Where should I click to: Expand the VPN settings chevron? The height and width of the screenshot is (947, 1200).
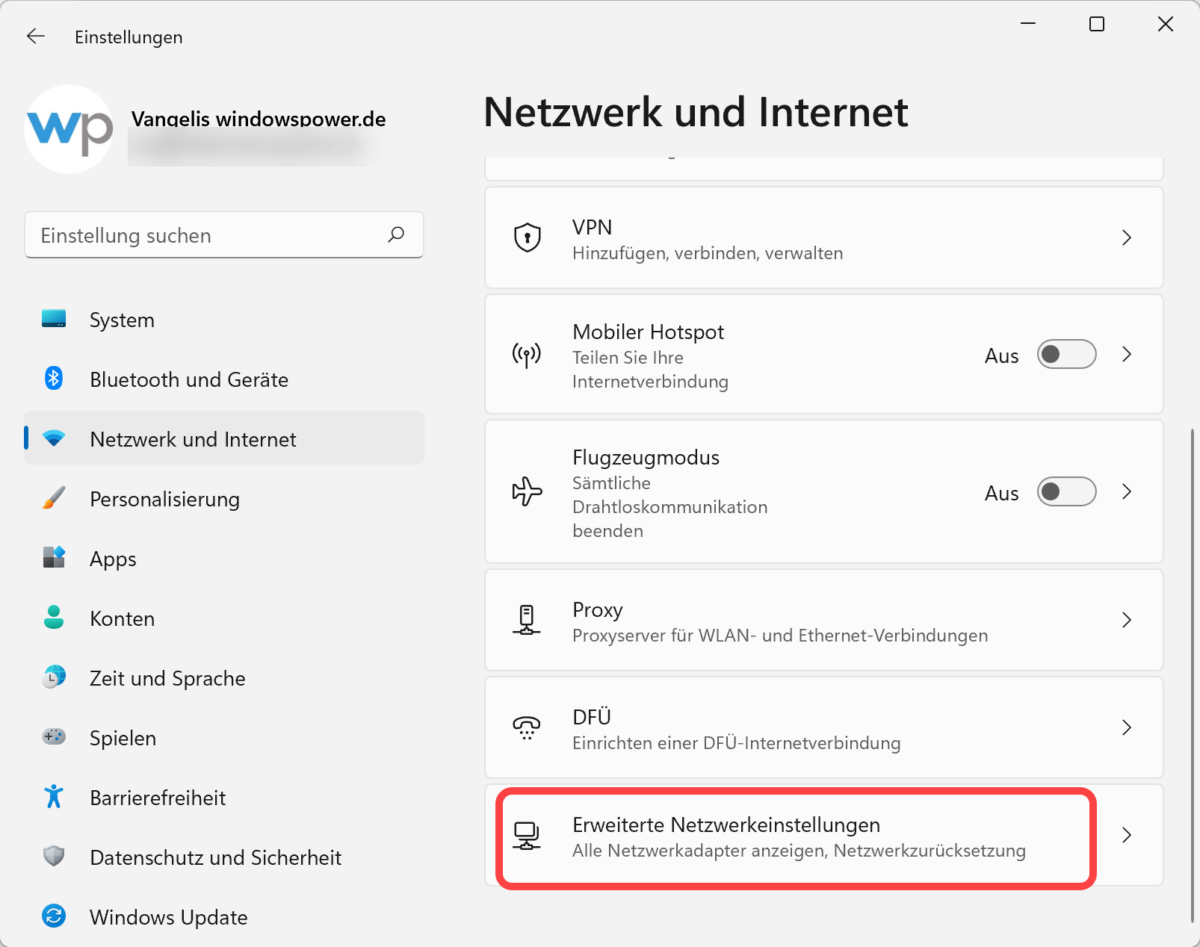click(x=1126, y=238)
